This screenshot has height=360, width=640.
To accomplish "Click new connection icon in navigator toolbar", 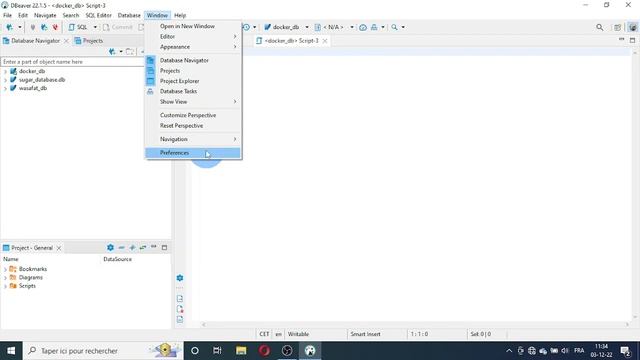I will click(112, 51).
